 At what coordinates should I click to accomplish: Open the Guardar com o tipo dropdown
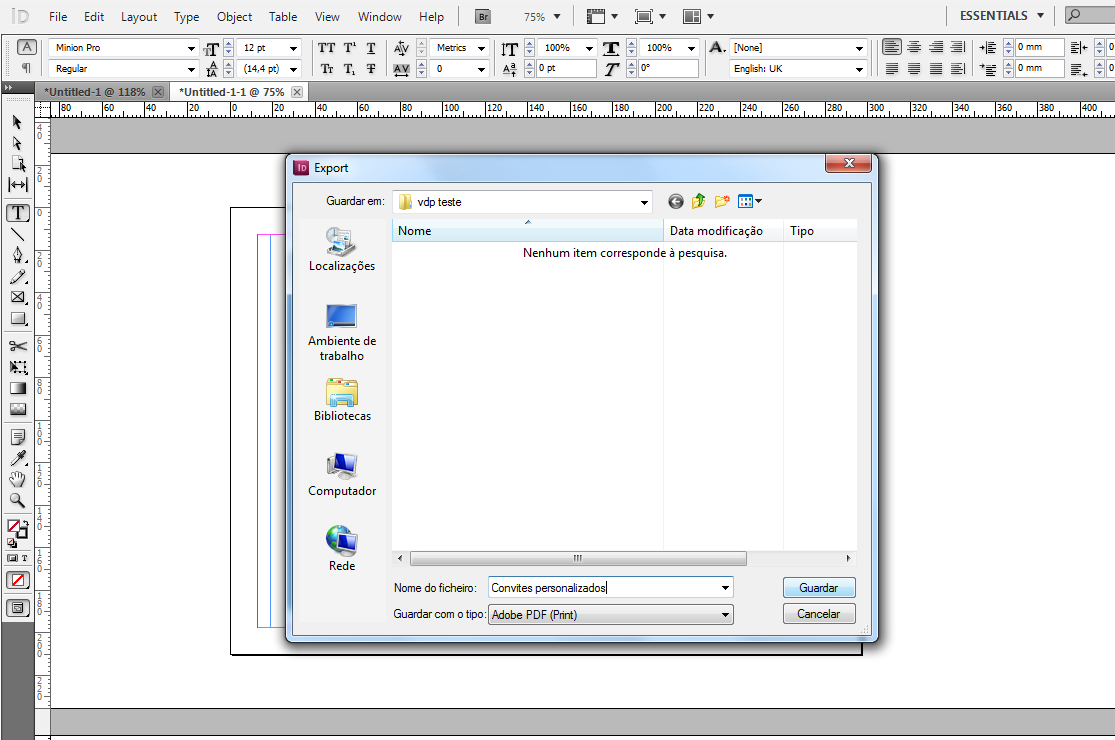click(x=724, y=613)
